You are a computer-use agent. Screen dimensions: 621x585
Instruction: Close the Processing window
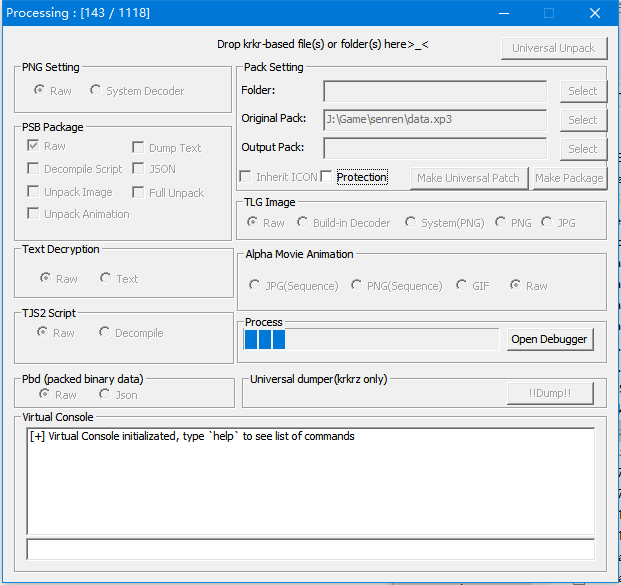coord(595,13)
